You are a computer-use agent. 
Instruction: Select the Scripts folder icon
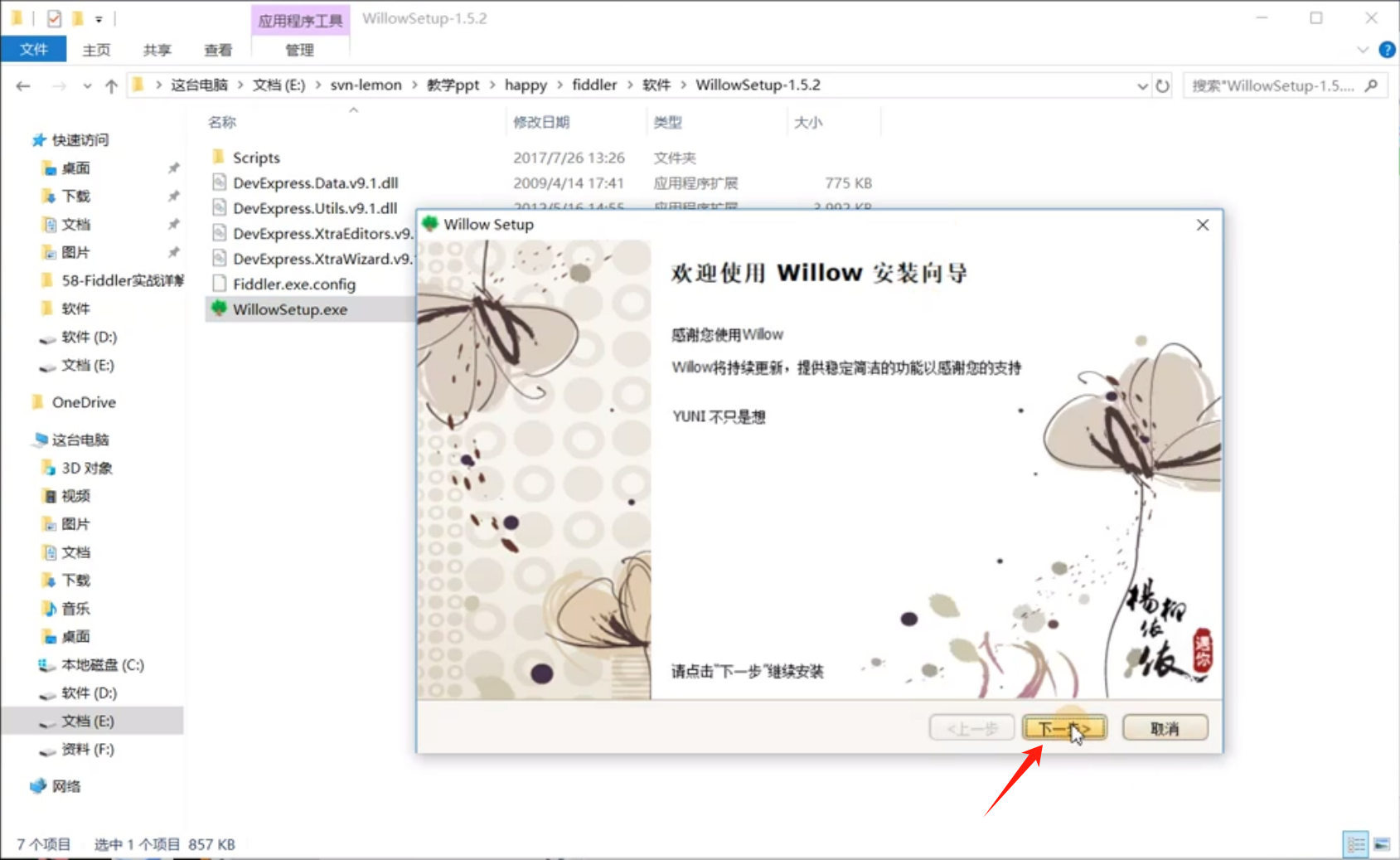click(219, 157)
